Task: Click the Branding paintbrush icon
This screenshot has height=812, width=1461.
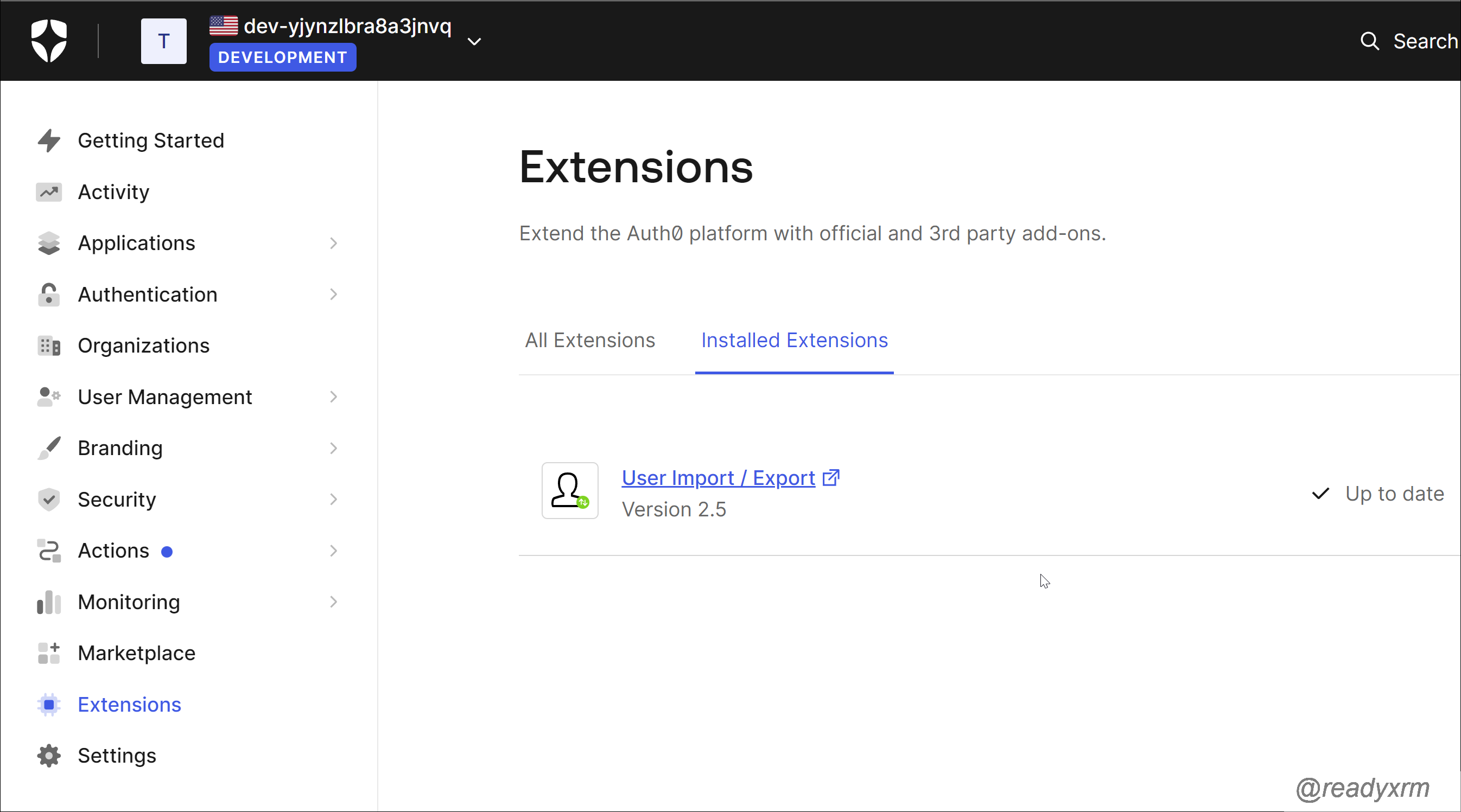Action: click(49, 447)
